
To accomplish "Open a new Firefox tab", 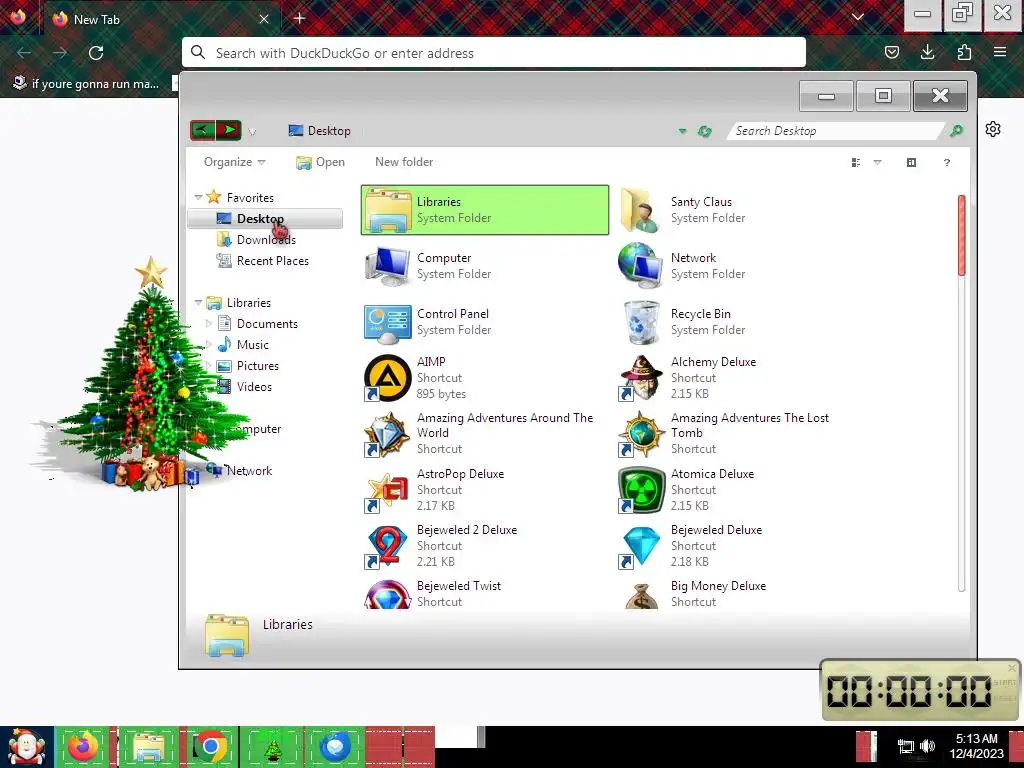I will [300, 18].
